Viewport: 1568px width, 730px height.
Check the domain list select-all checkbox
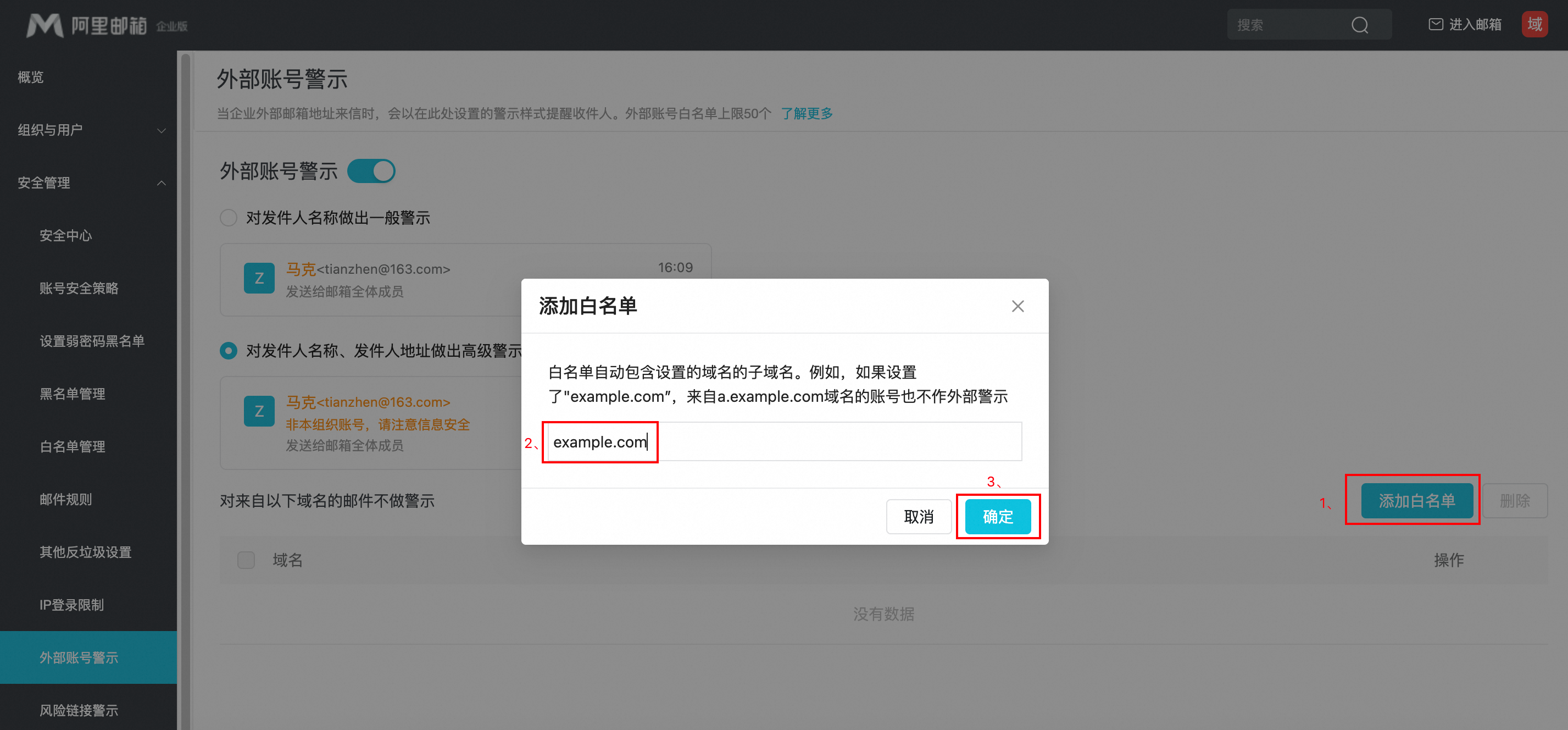point(246,560)
